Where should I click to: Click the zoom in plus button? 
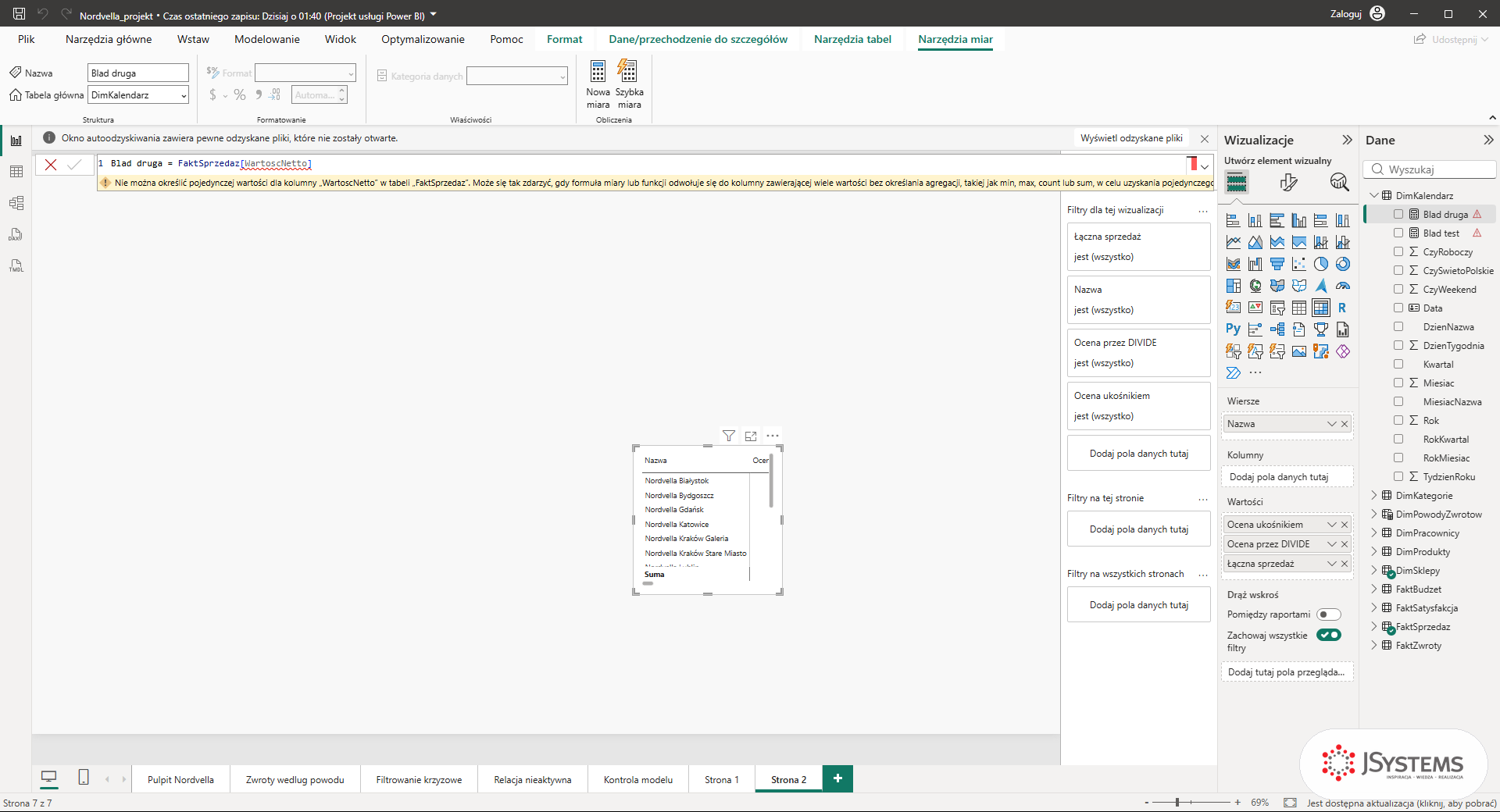click(x=1237, y=802)
